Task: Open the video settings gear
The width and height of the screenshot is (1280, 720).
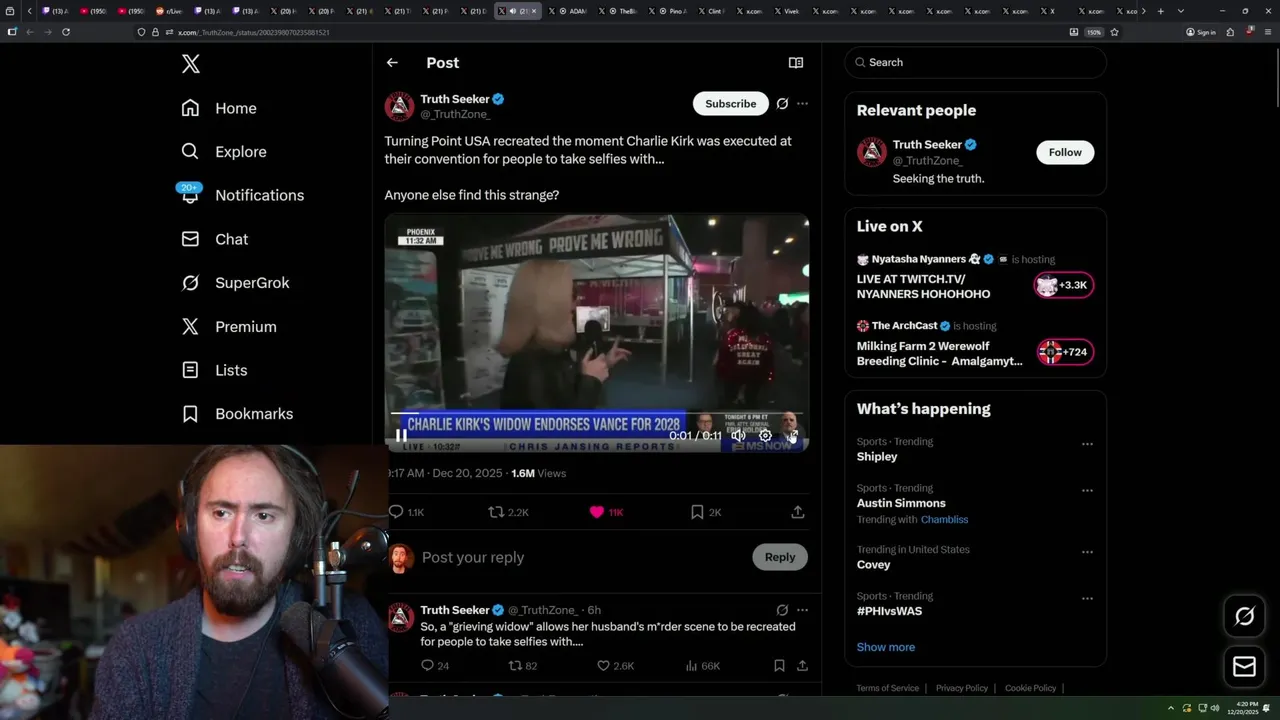Action: 765,435
